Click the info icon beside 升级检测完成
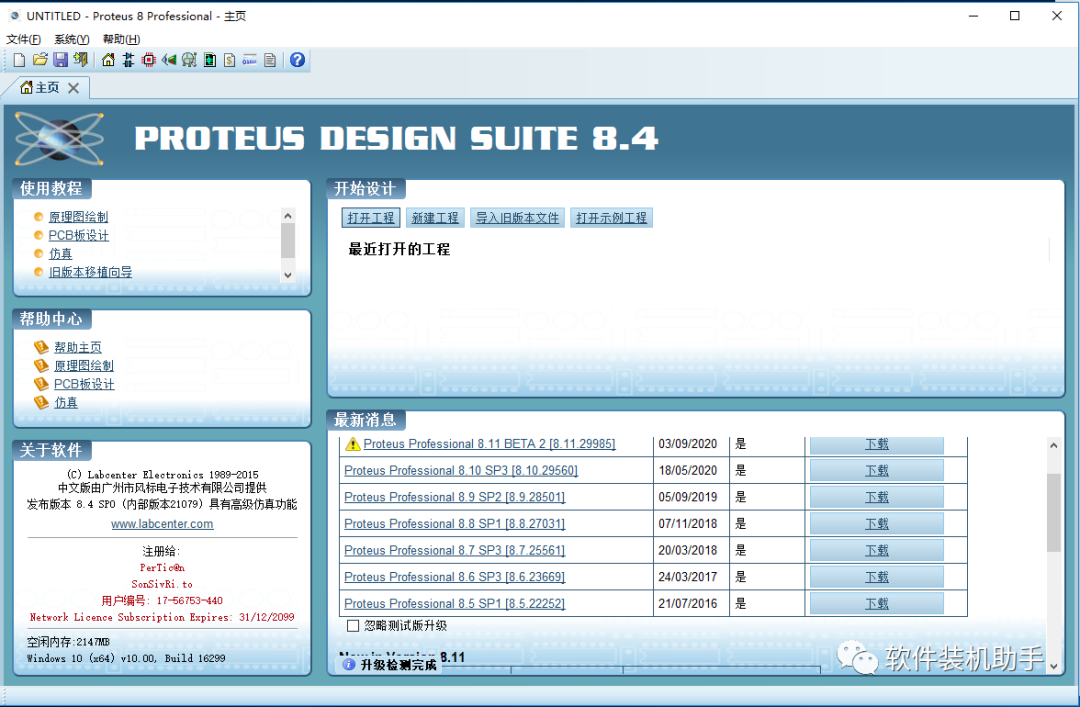Image resolution: width=1080 pixels, height=707 pixels. coord(349,664)
